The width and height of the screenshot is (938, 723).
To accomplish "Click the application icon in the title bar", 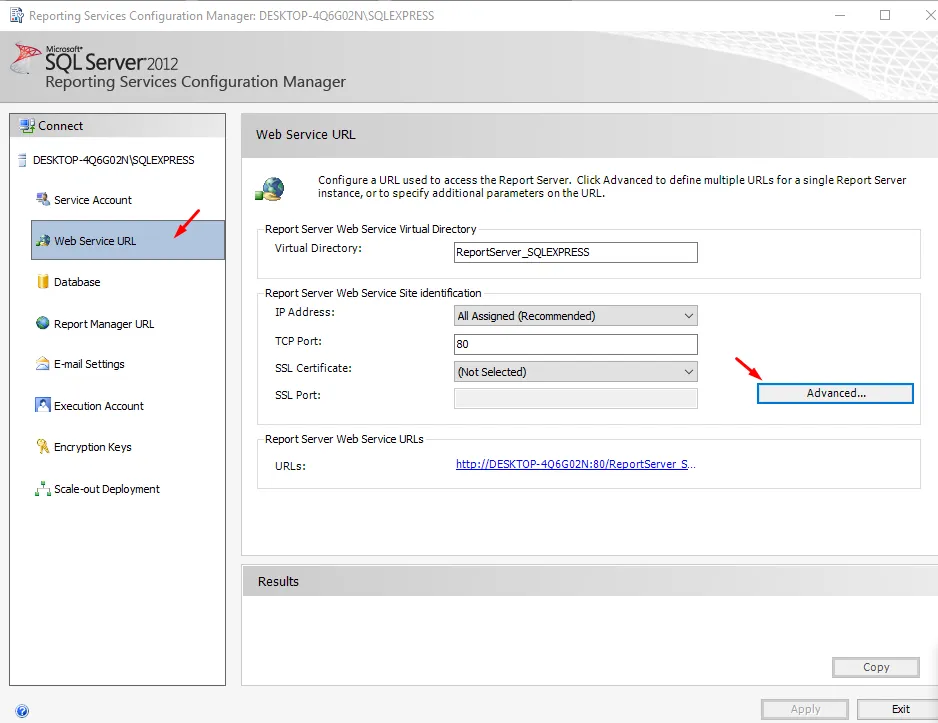I will [17, 15].
